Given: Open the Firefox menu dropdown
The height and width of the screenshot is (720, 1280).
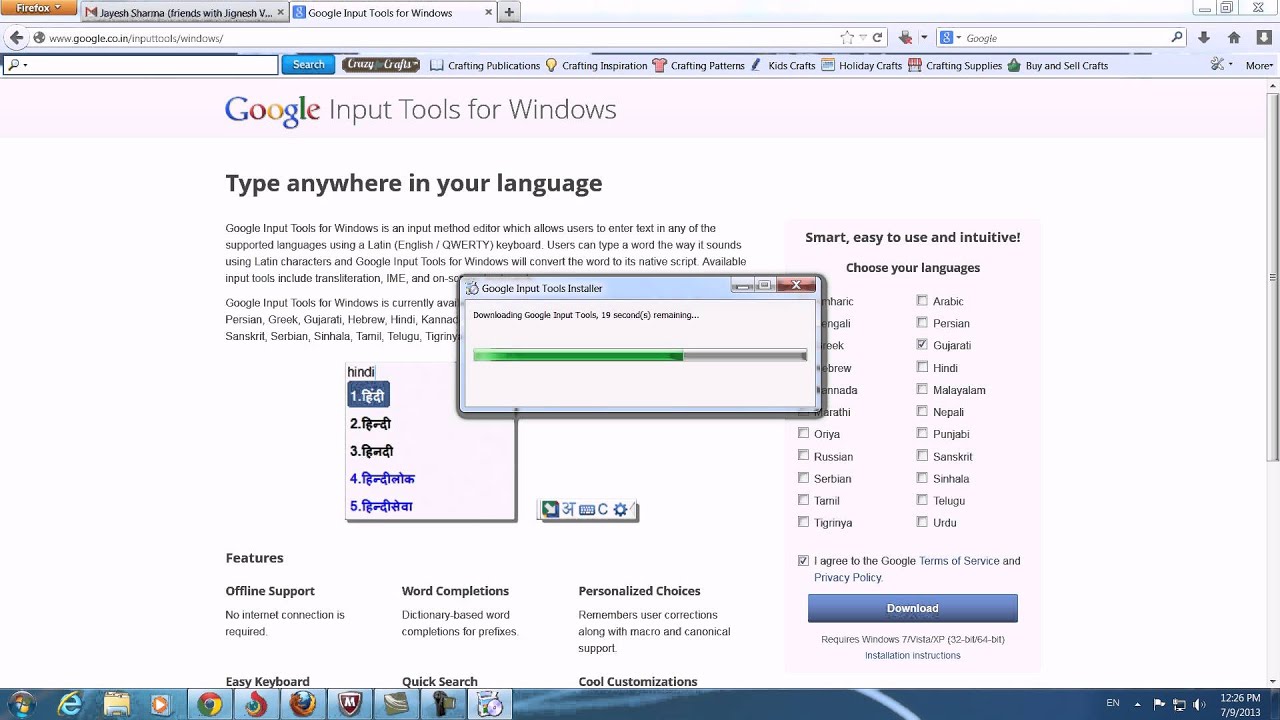Looking at the screenshot, I should [38, 8].
